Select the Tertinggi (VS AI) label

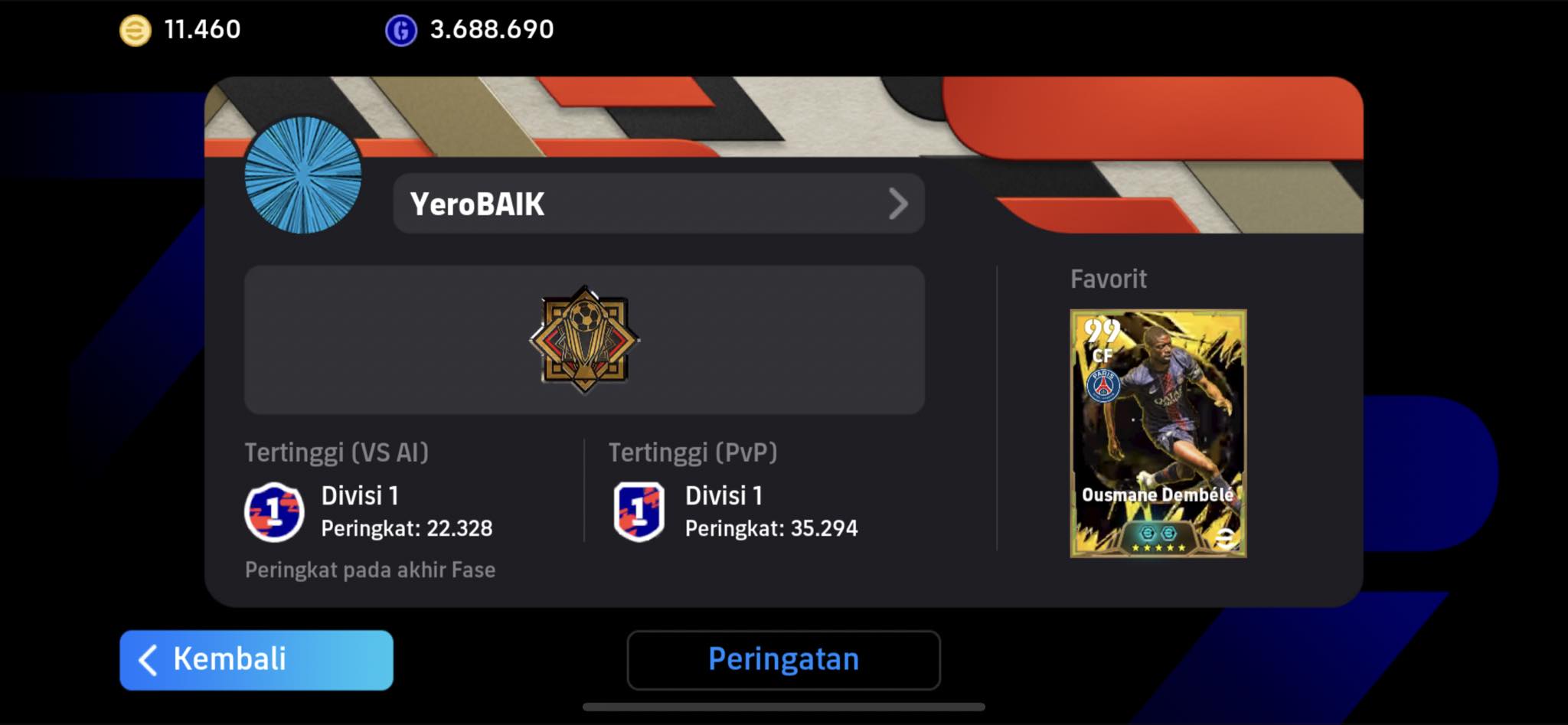[336, 452]
